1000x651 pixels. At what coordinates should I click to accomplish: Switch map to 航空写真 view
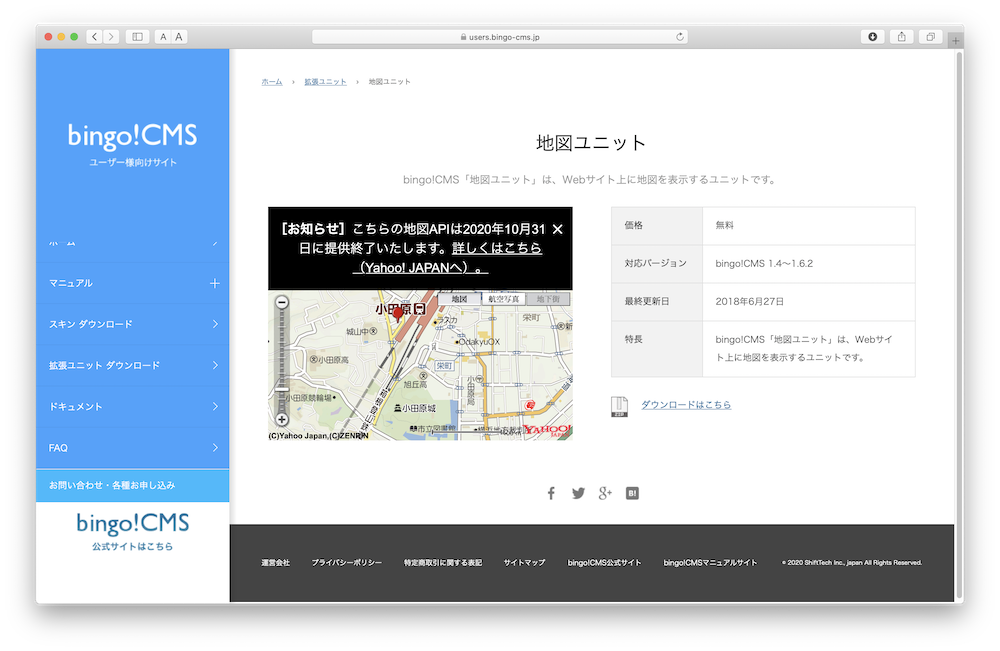(503, 299)
